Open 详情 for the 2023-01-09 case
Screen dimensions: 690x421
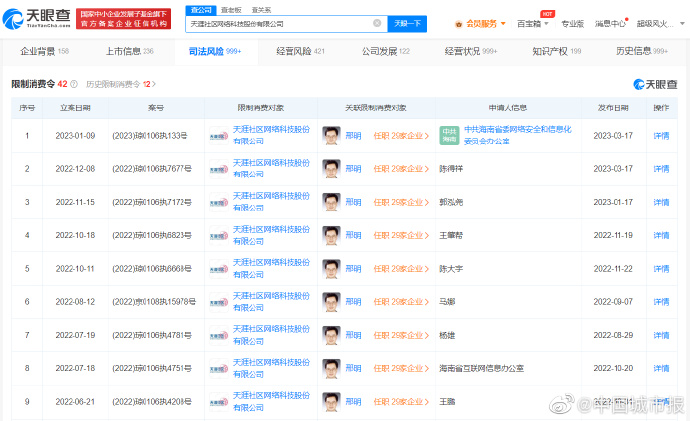661,136
